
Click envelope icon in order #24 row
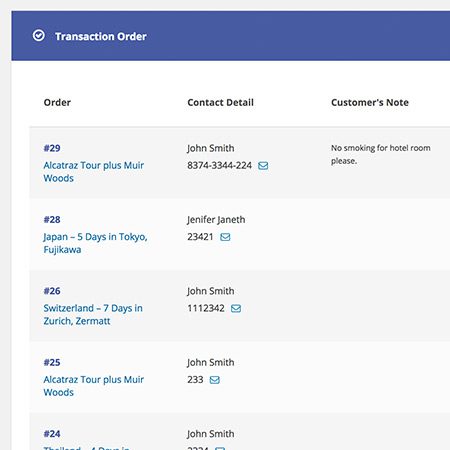click(220, 448)
